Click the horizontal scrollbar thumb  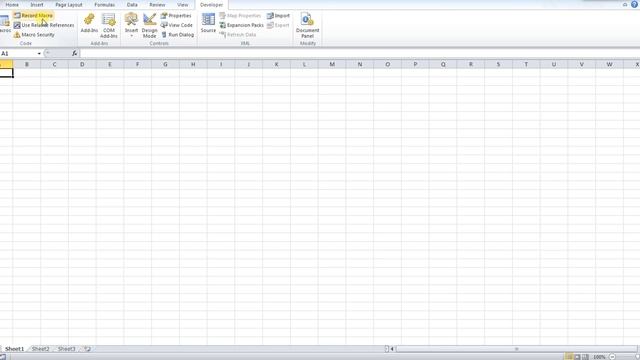516,349
